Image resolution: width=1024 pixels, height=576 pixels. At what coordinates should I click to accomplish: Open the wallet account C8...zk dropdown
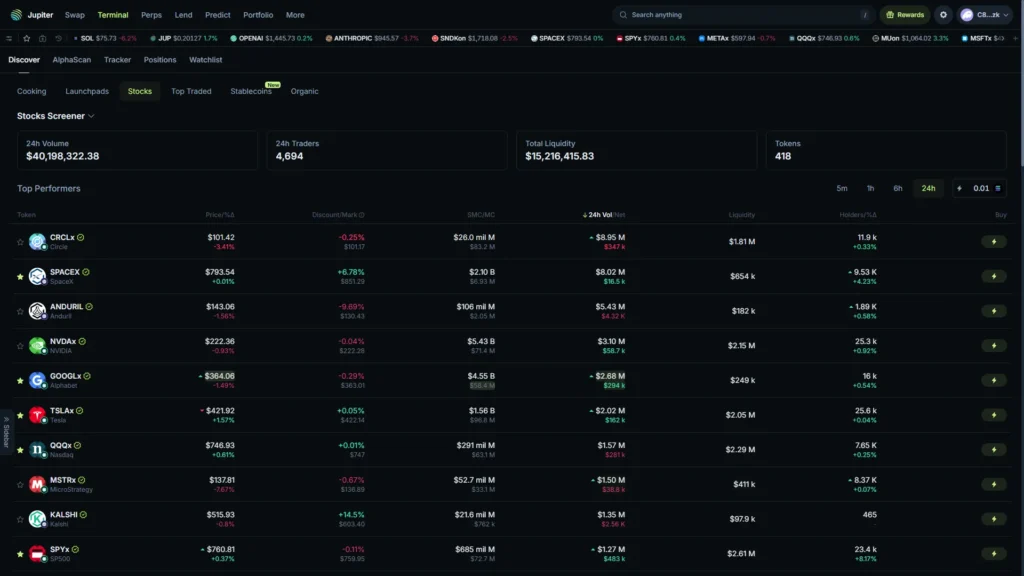coord(984,15)
